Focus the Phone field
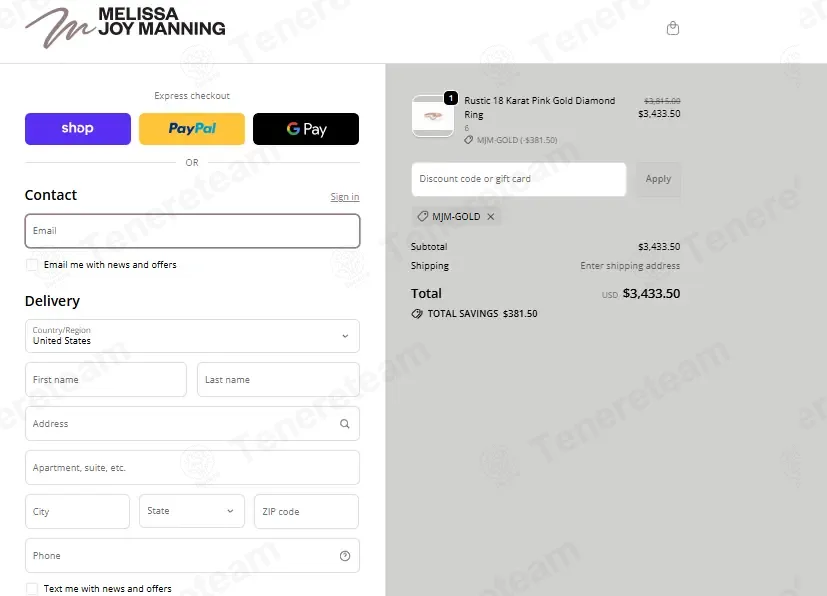This screenshot has width=827, height=596. point(192,556)
